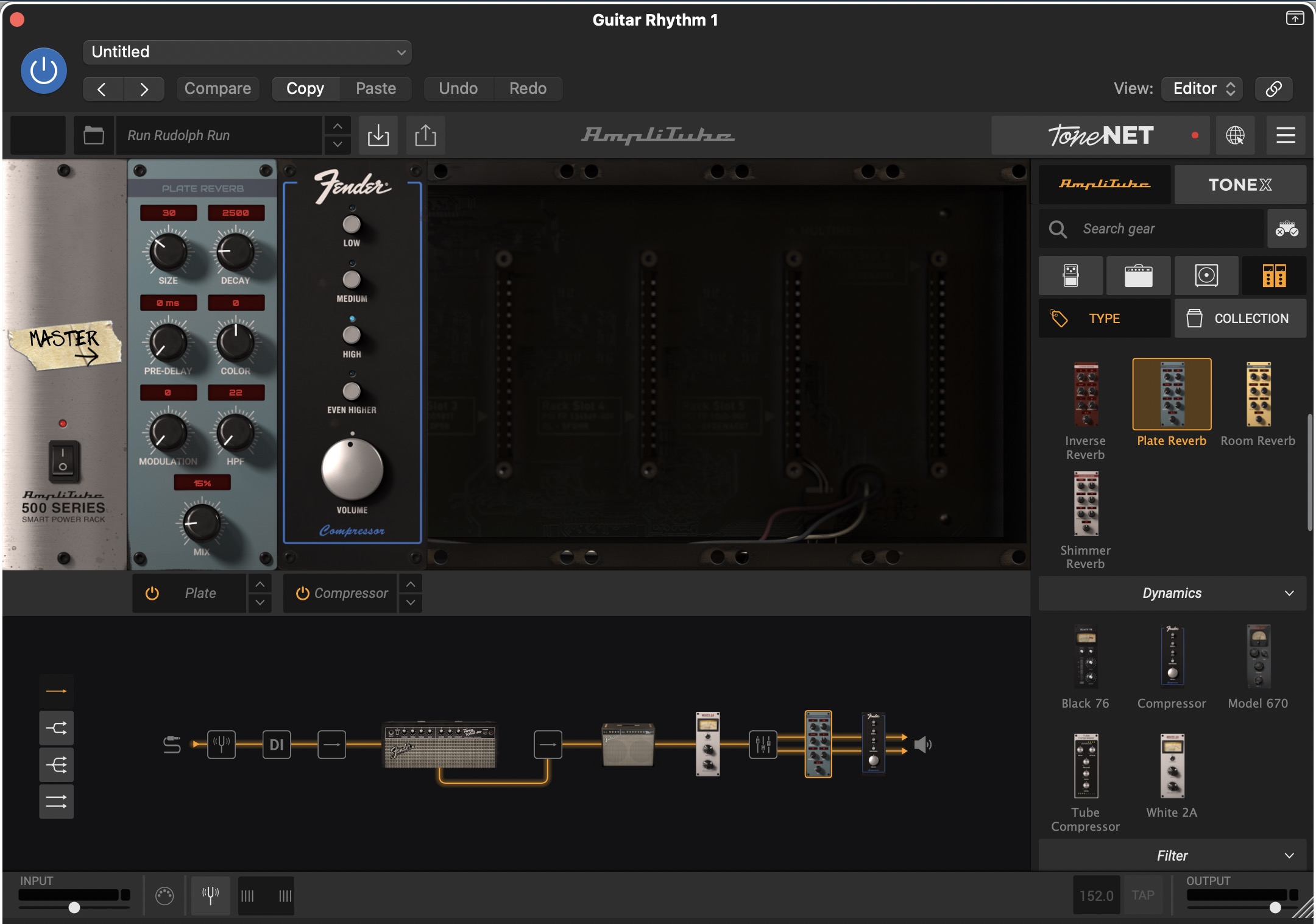Switch to the TONEX tab

(x=1239, y=185)
